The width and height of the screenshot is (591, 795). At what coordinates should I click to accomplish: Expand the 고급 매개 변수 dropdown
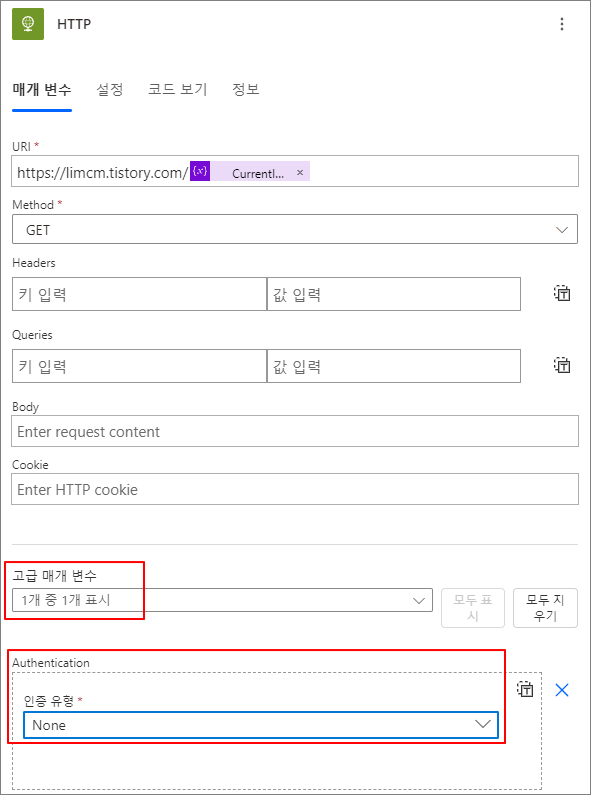(223, 600)
